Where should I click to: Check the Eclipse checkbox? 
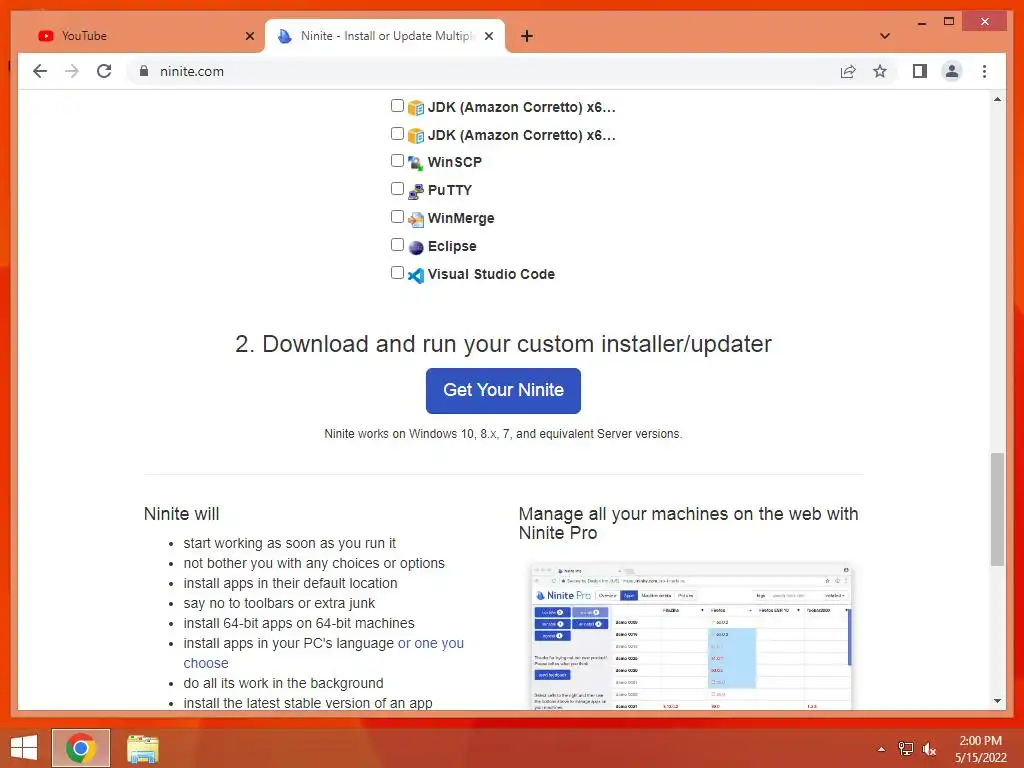point(397,245)
